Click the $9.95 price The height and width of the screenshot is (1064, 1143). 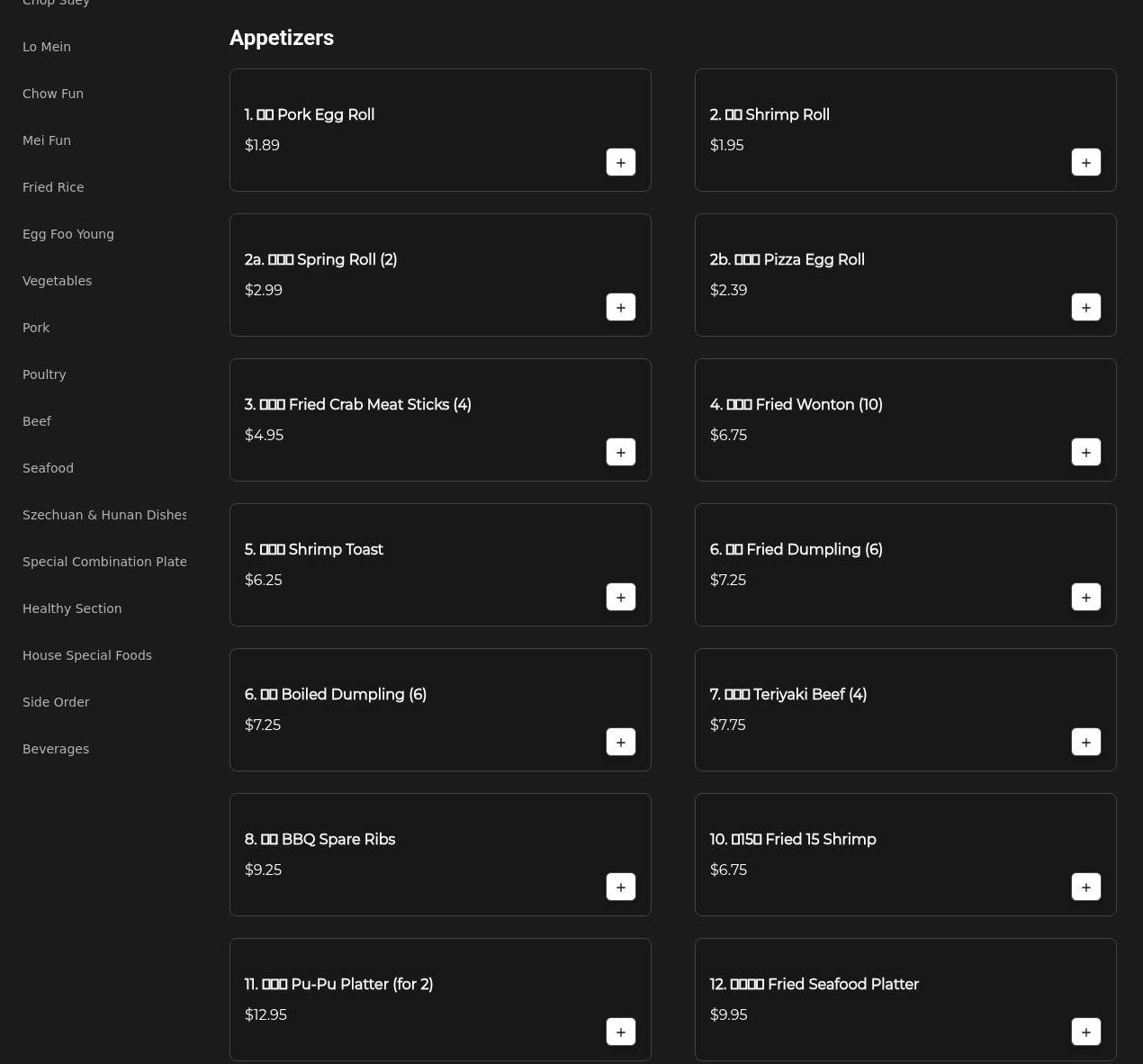click(x=728, y=1014)
